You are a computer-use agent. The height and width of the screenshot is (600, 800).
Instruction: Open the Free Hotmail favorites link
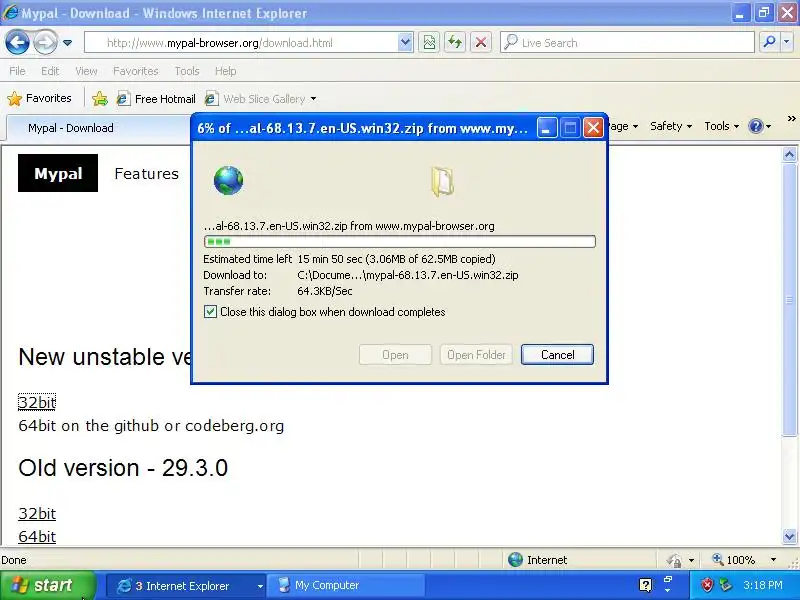coord(156,98)
